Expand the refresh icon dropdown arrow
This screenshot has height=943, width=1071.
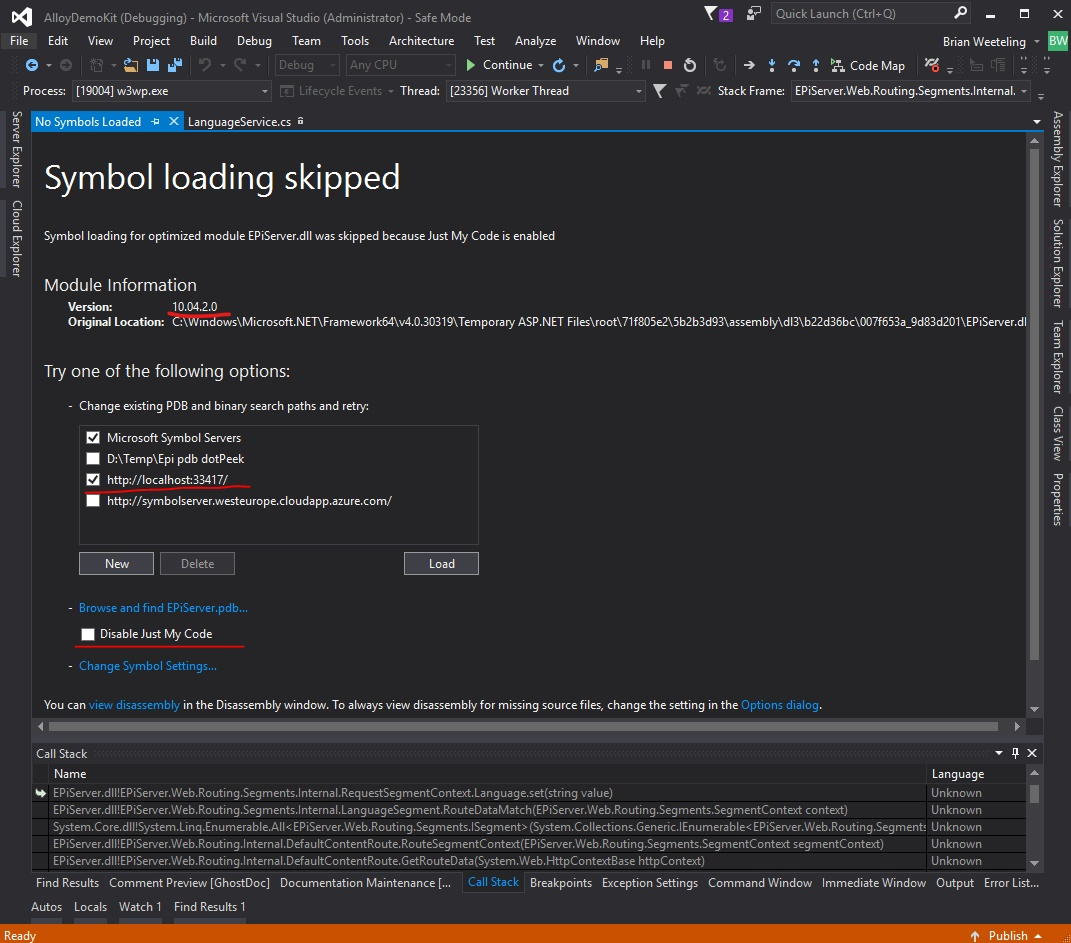576,66
